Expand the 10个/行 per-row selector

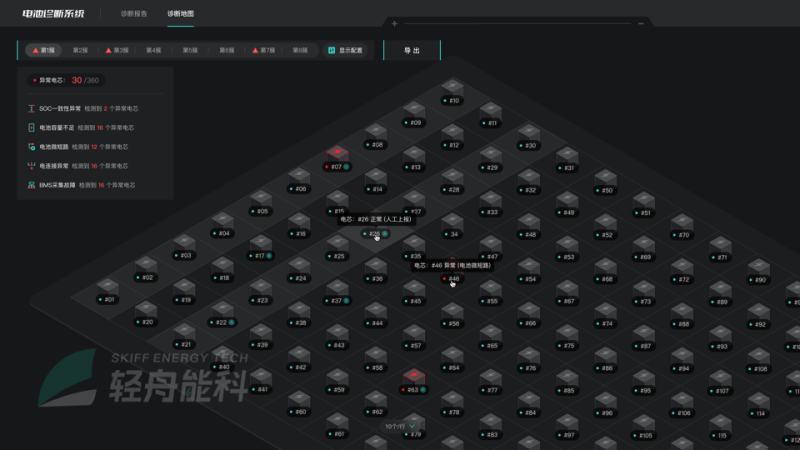pyautogui.click(x=400, y=426)
